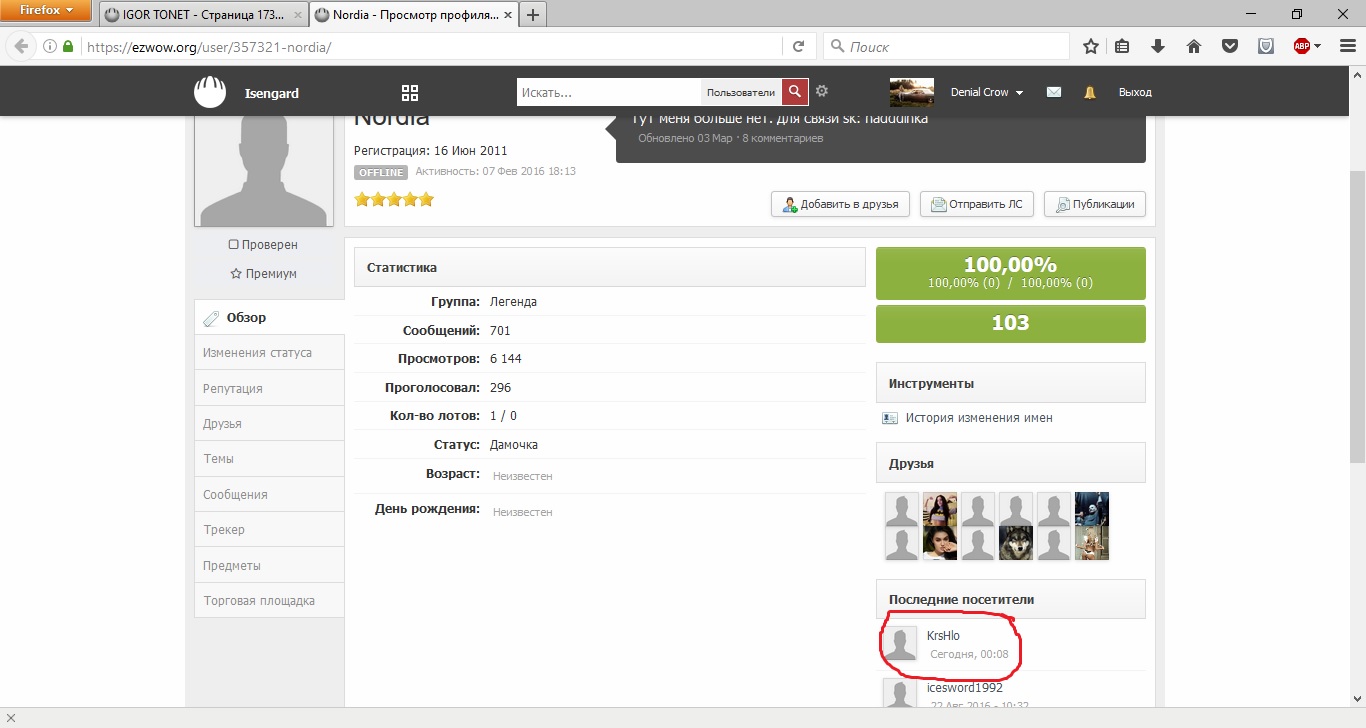This screenshot has height=728, width=1366.
Task: Click the 100,00% green reputation bar
Action: tap(1011, 273)
